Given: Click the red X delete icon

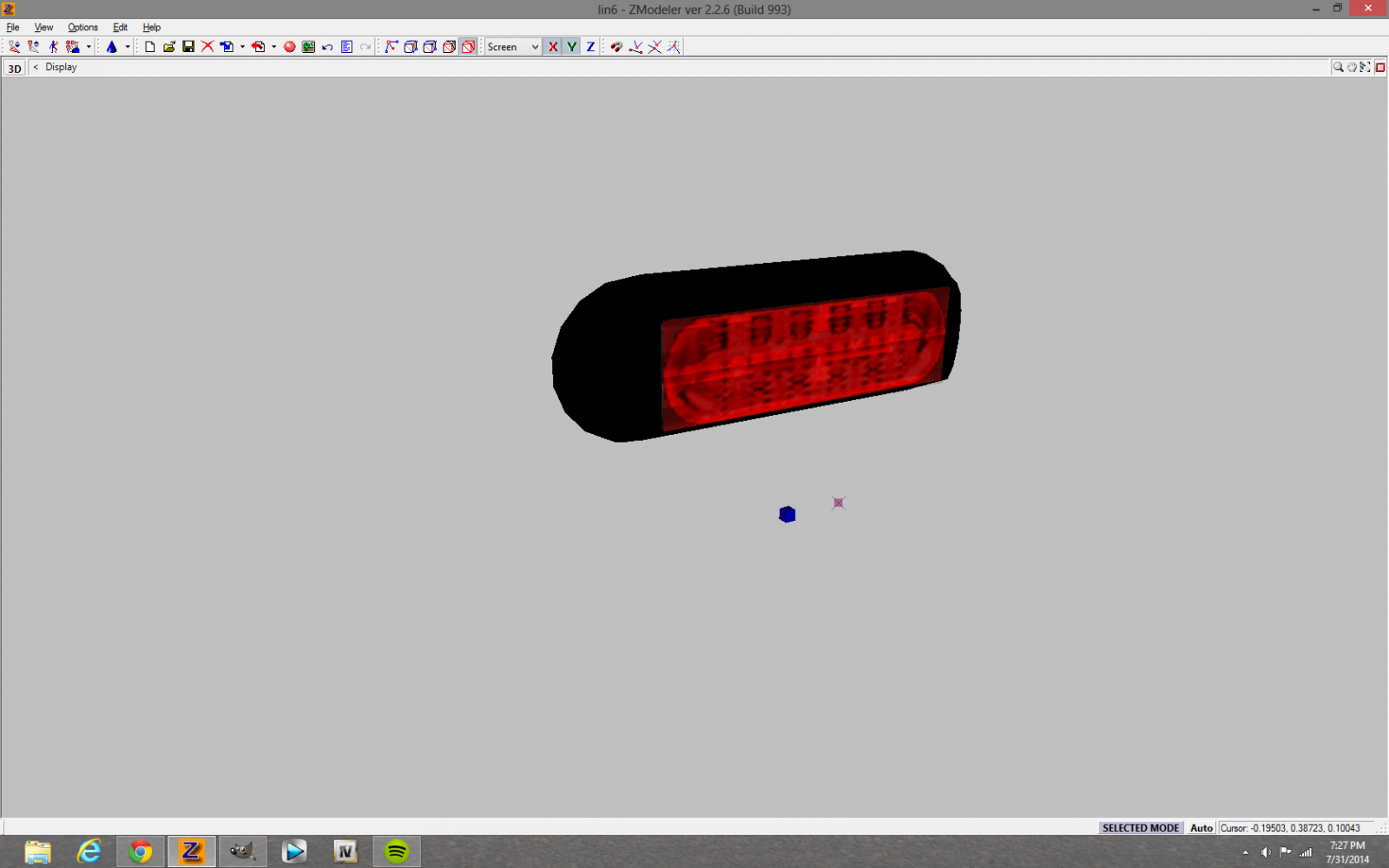Looking at the screenshot, I should [x=207, y=47].
